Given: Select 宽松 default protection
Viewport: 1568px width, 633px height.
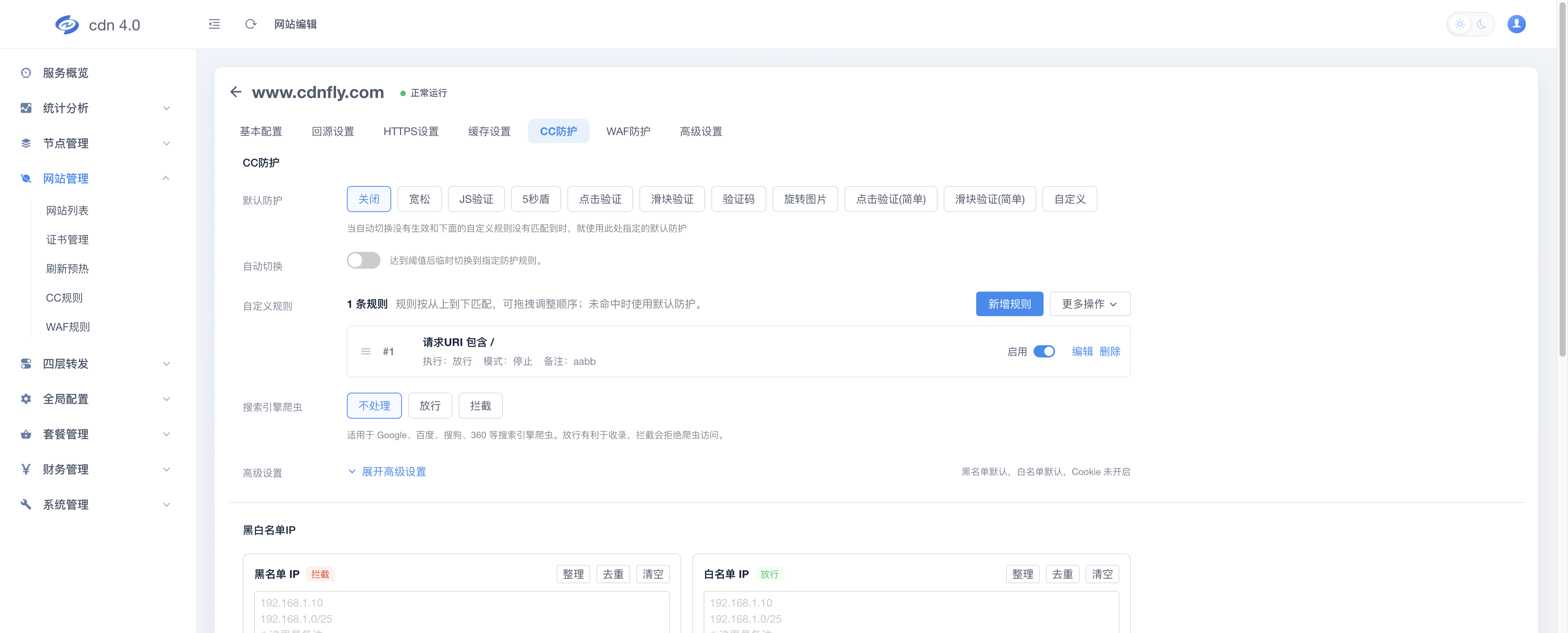Looking at the screenshot, I should pyautogui.click(x=420, y=199).
